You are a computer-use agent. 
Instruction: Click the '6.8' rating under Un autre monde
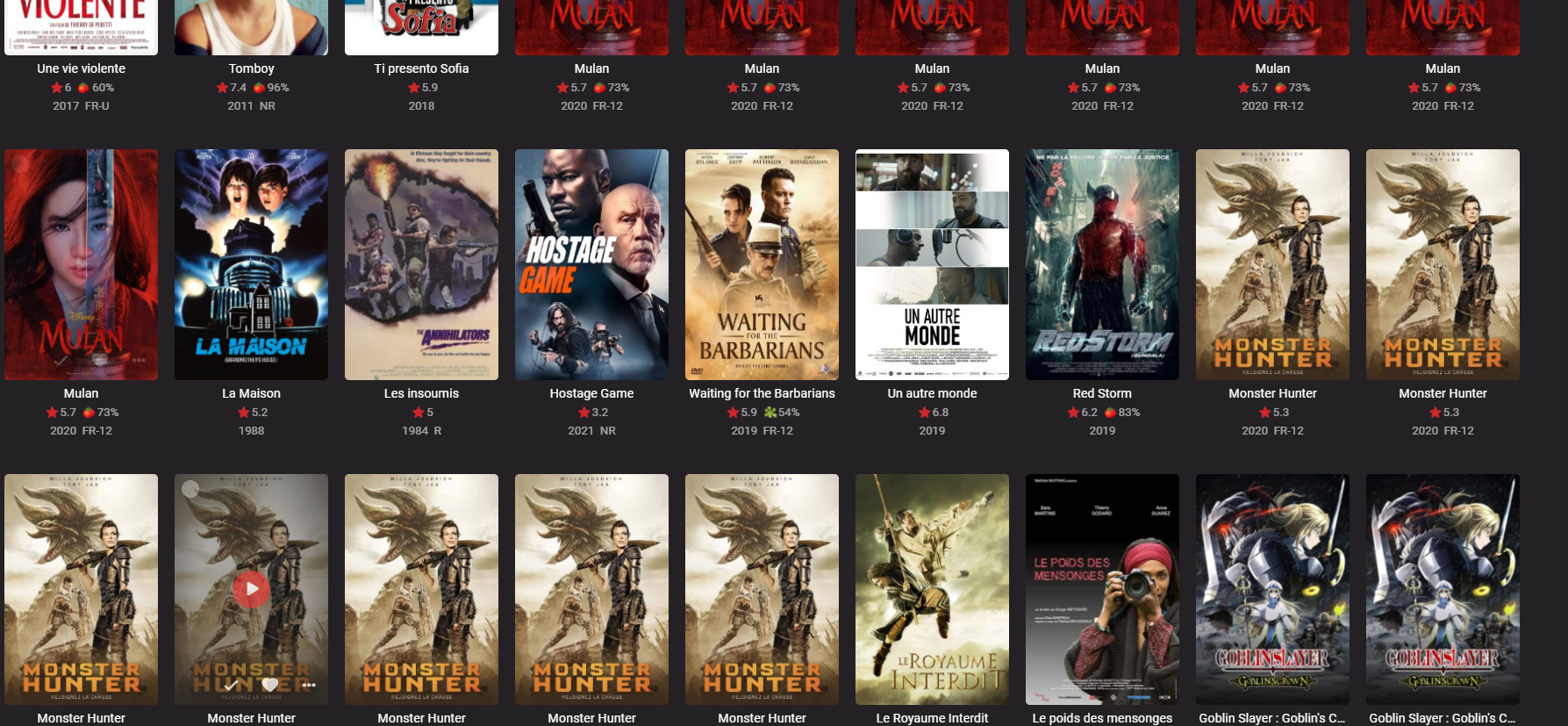point(941,413)
